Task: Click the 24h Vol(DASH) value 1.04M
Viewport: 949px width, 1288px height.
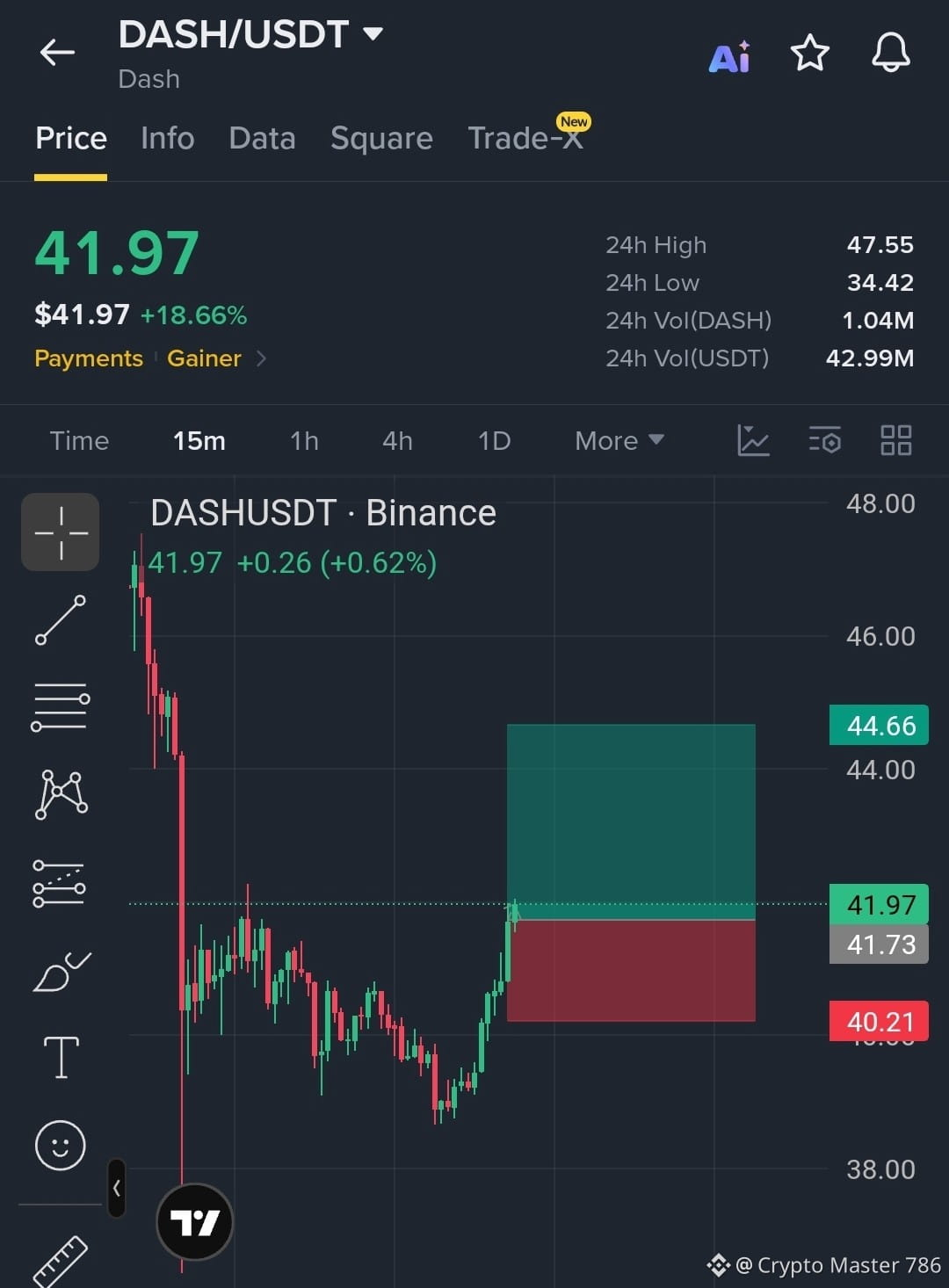Action: pos(878,320)
